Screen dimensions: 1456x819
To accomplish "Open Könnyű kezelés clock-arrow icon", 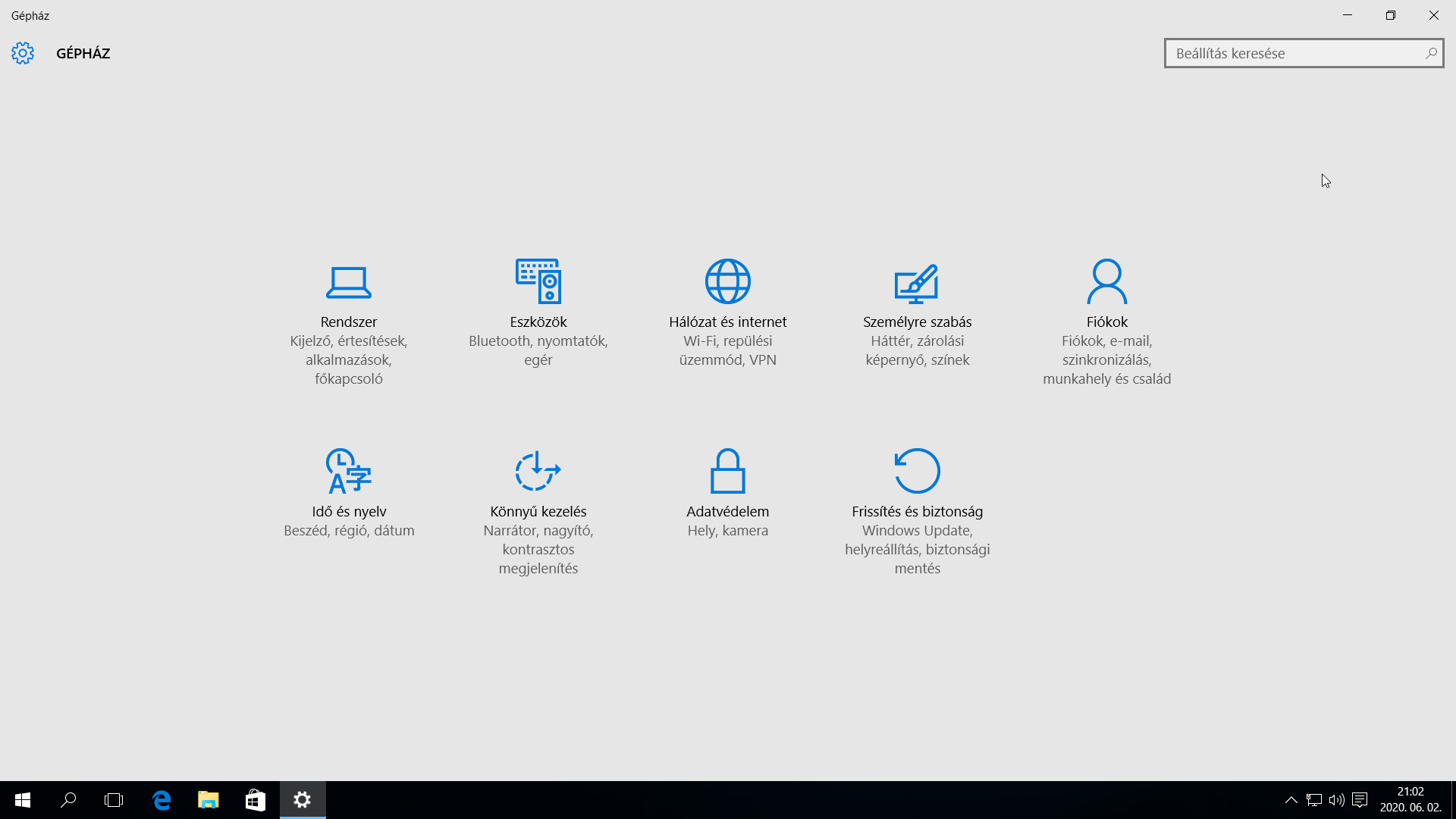I will click(x=538, y=471).
